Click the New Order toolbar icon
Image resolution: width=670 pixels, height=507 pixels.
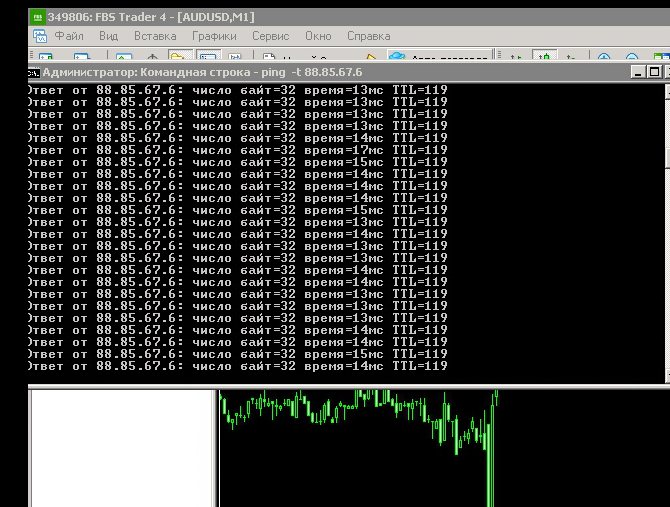[269, 56]
